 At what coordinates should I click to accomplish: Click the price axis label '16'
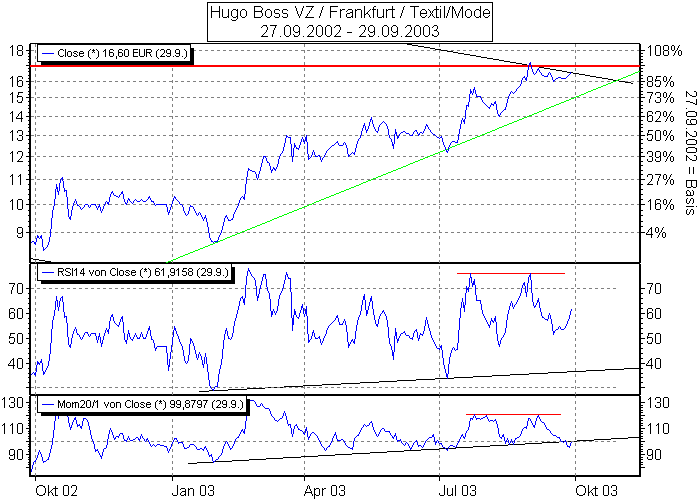pos(17,81)
